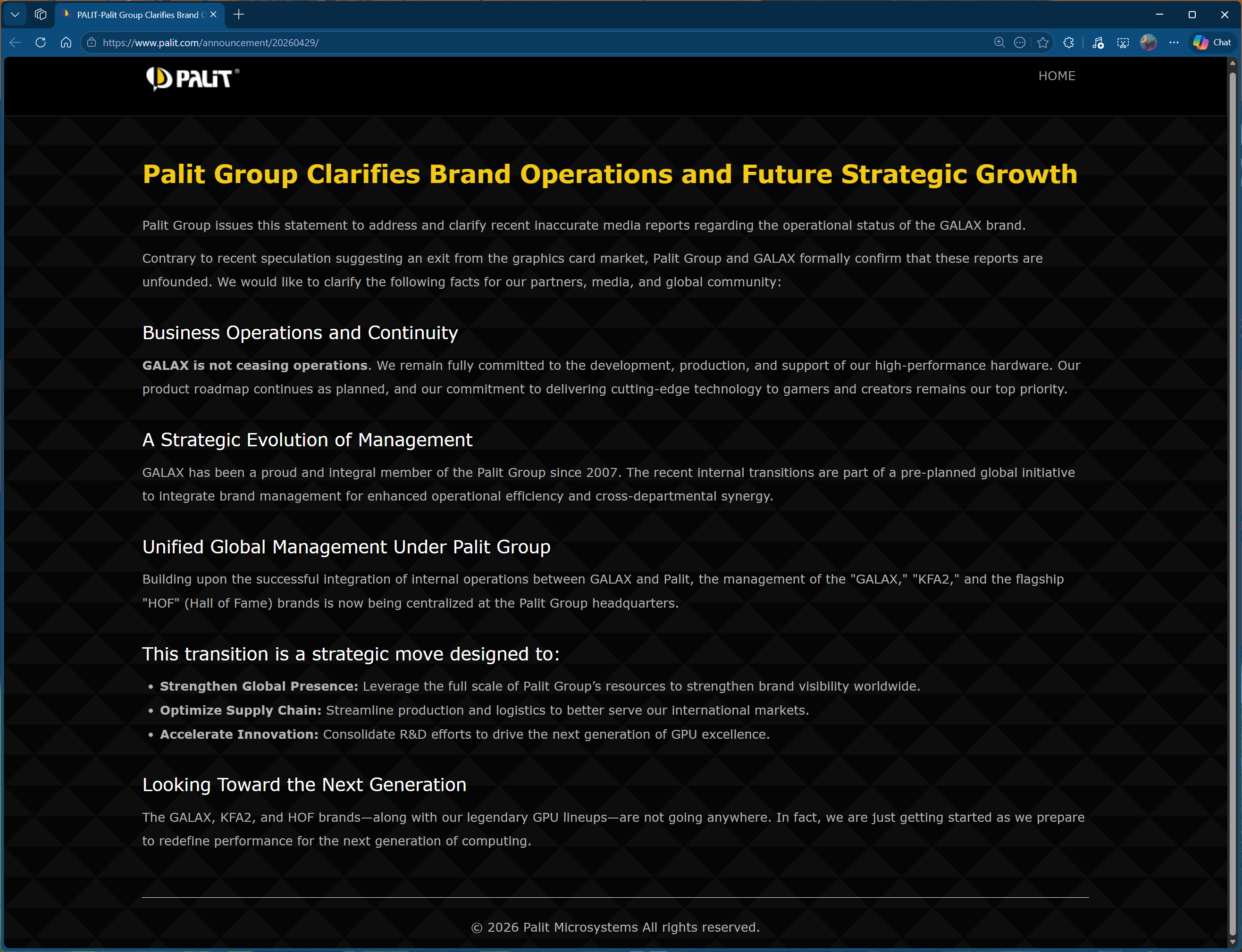Toggle the tab actions workspace icon
Viewport: 1242px width, 952px height.
40,15
